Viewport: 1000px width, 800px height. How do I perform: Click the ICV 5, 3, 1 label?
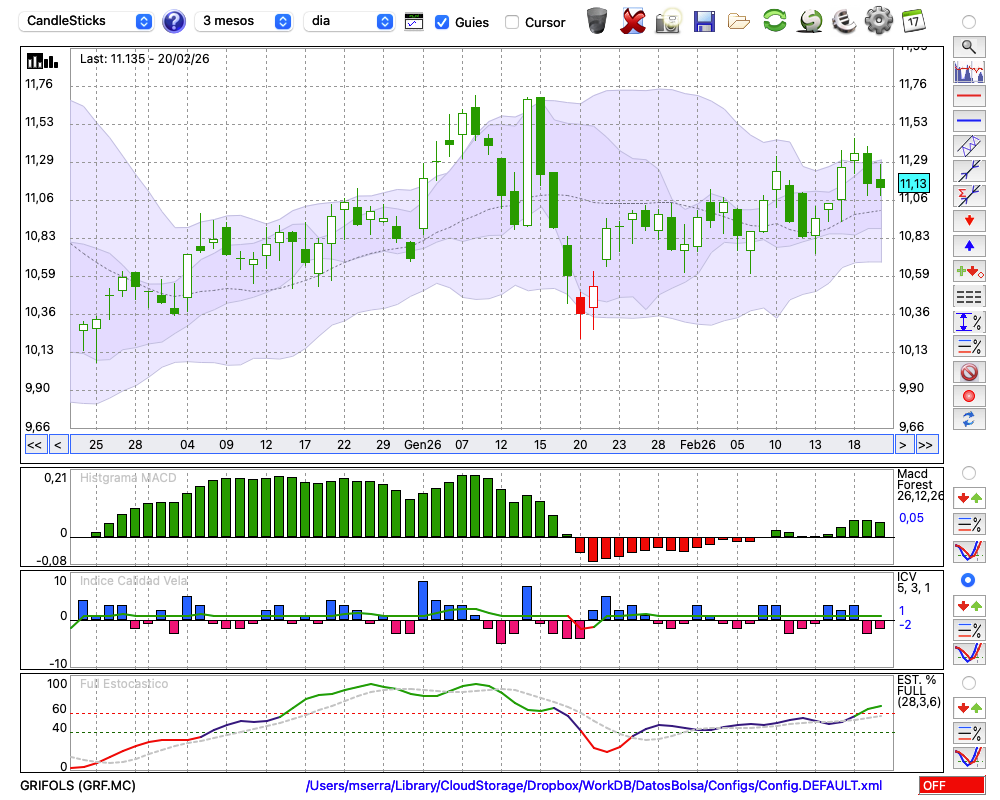coord(913,582)
